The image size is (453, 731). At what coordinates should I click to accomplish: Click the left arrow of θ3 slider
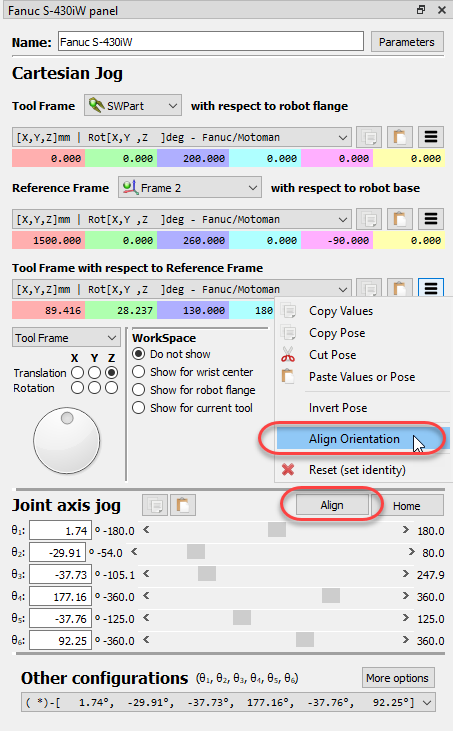point(146,574)
